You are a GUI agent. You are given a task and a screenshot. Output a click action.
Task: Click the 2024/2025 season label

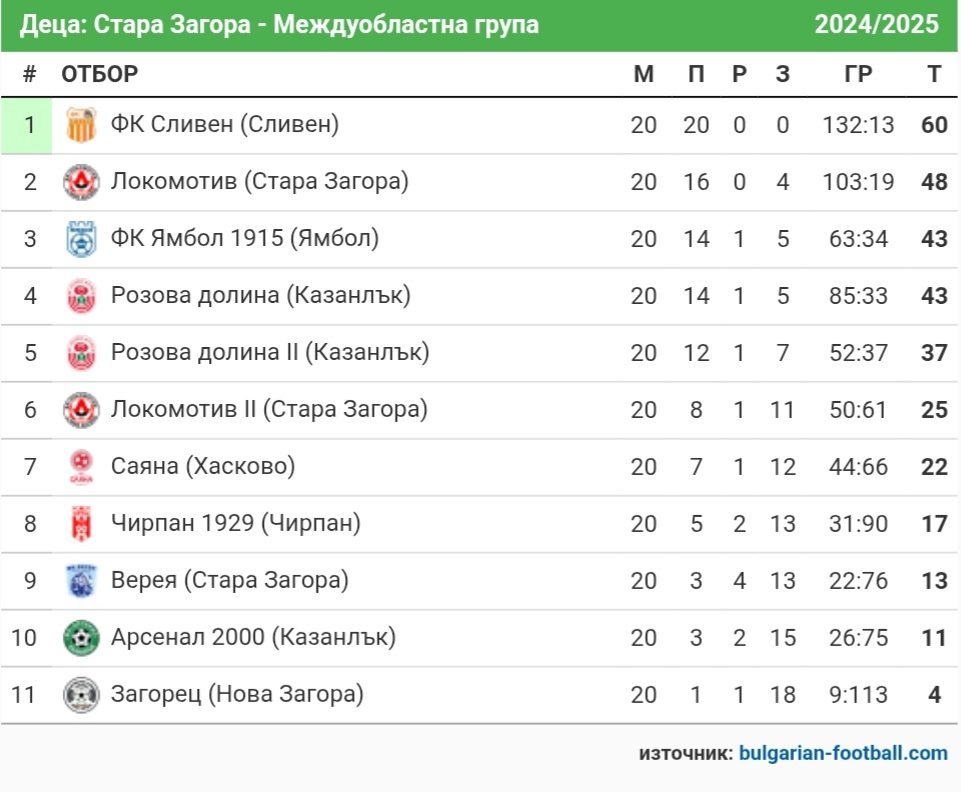(x=876, y=25)
